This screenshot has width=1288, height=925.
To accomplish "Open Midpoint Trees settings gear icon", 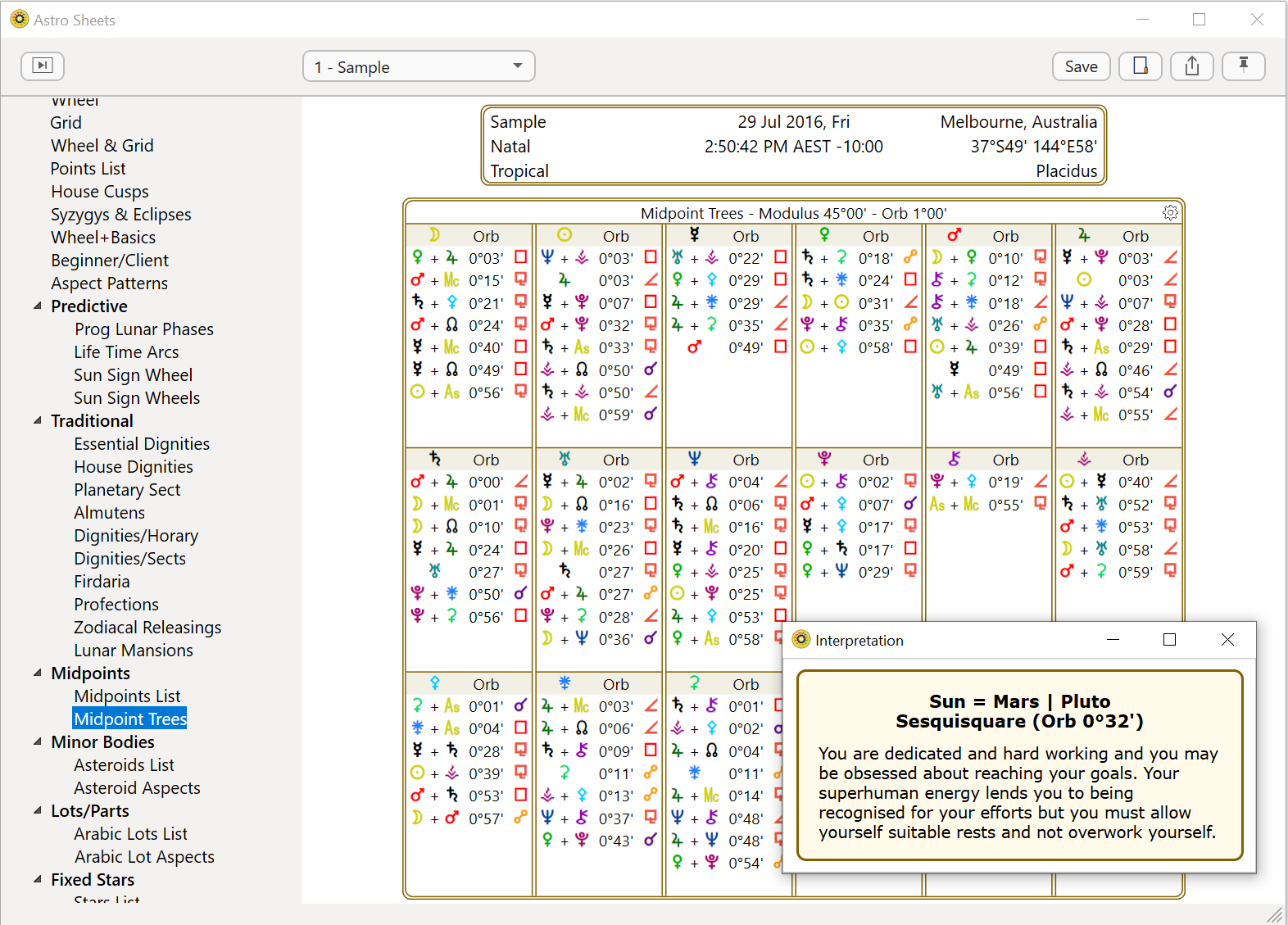I will (1170, 213).
